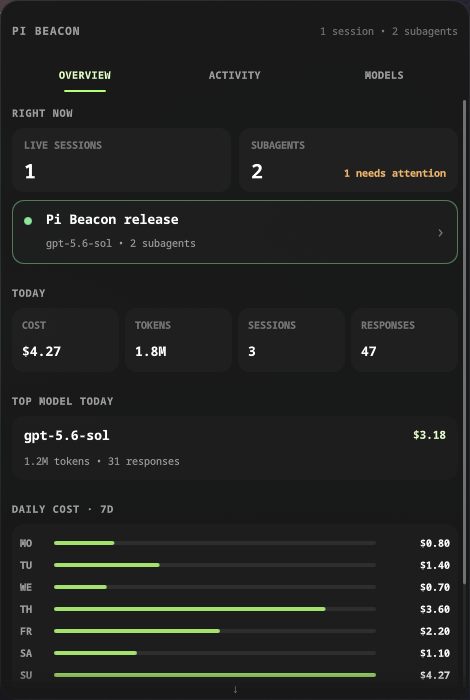The height and width of the screenshot is (700, 470).
Task: Click the Tokens 1.8M card
Action: click(x=178, y=340)
